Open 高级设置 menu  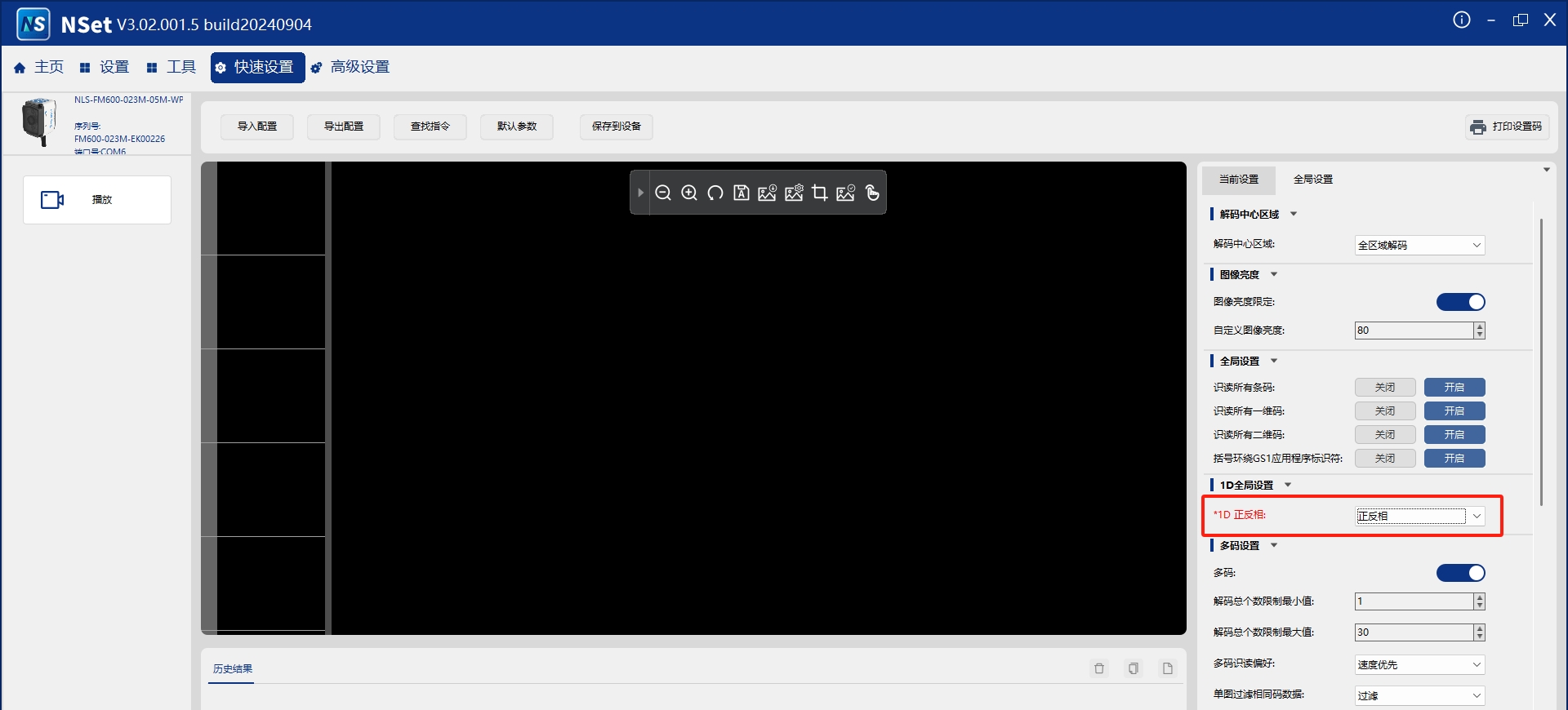tap(350, 67)
